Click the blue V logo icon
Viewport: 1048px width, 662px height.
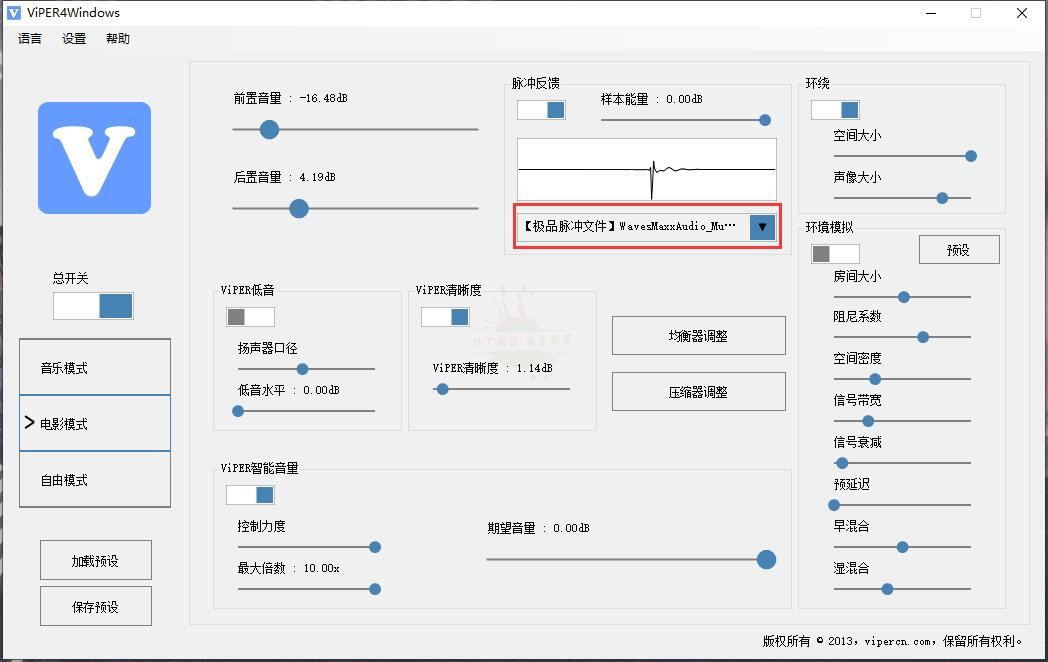pos(94,158)
